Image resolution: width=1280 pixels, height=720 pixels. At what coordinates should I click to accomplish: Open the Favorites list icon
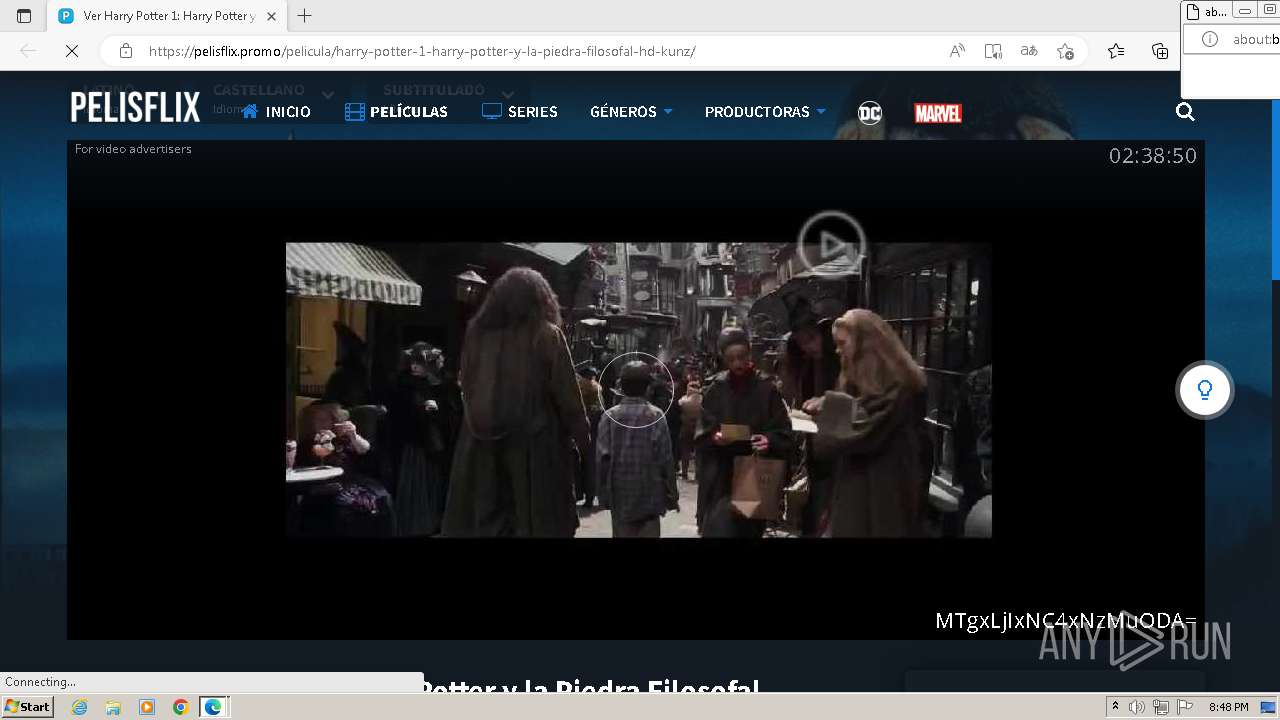[1116, 51]
